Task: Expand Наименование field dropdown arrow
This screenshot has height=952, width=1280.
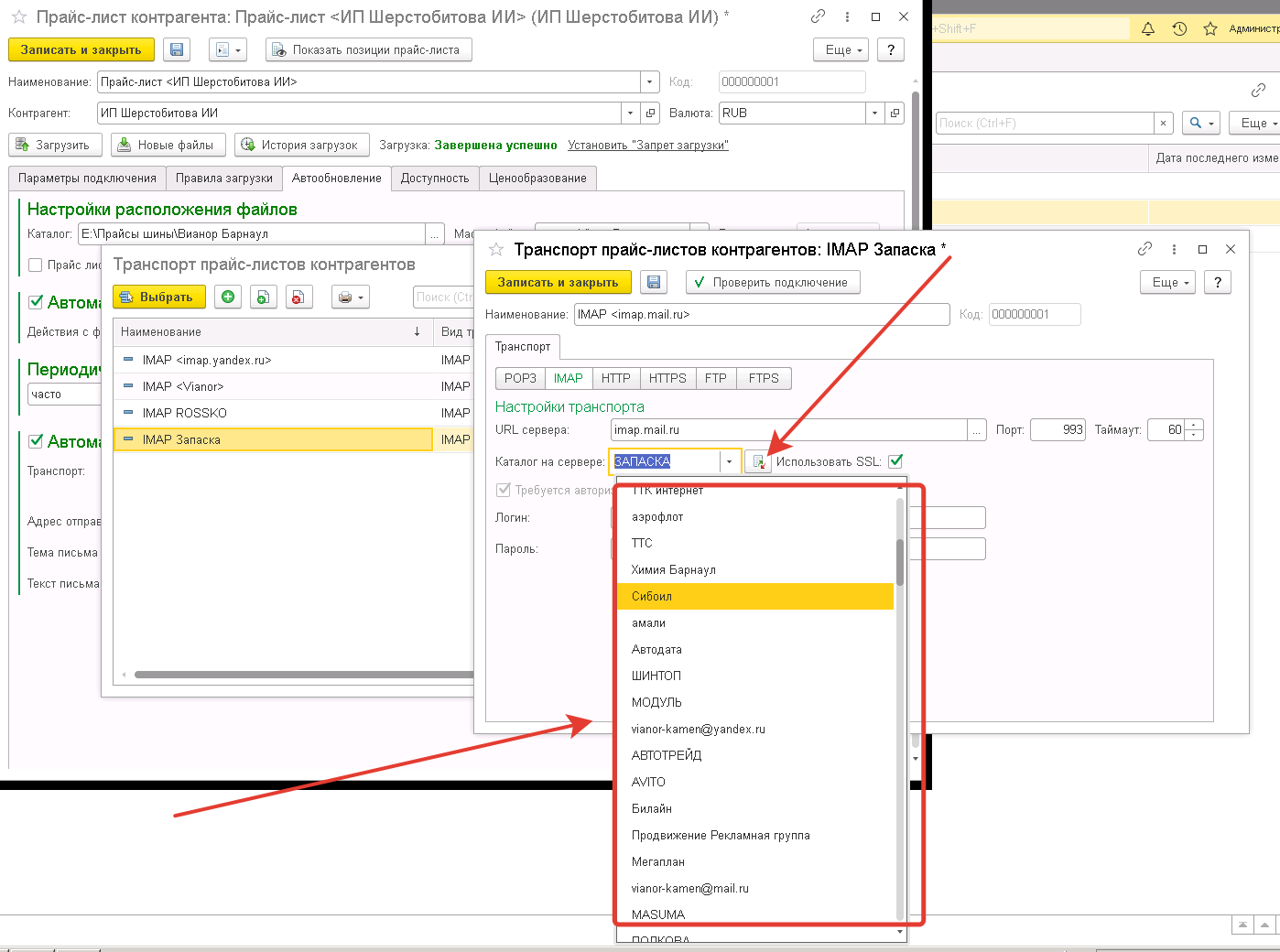Action: (x=650, y=81)
